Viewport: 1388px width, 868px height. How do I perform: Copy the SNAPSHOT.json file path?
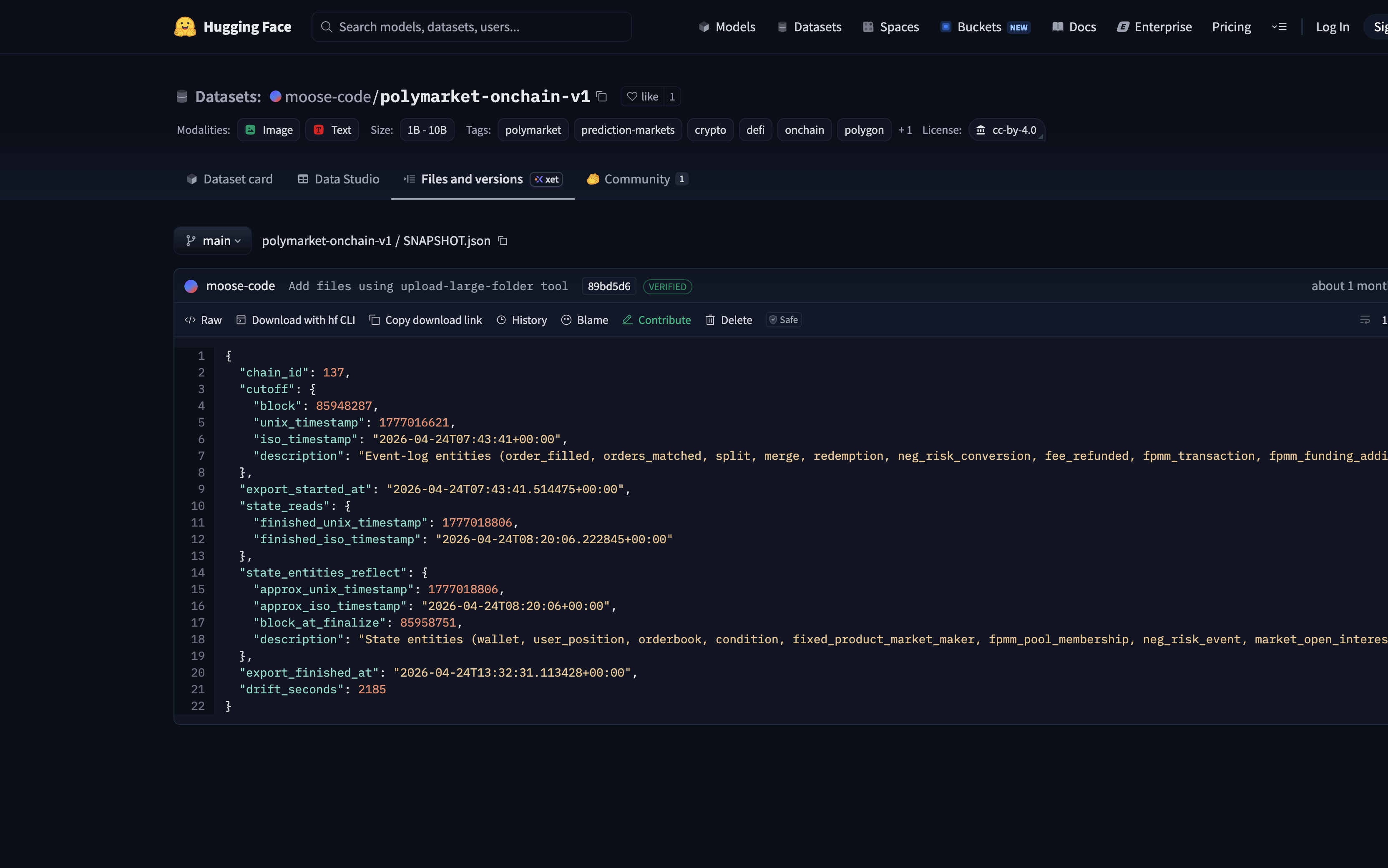[503, 241]
